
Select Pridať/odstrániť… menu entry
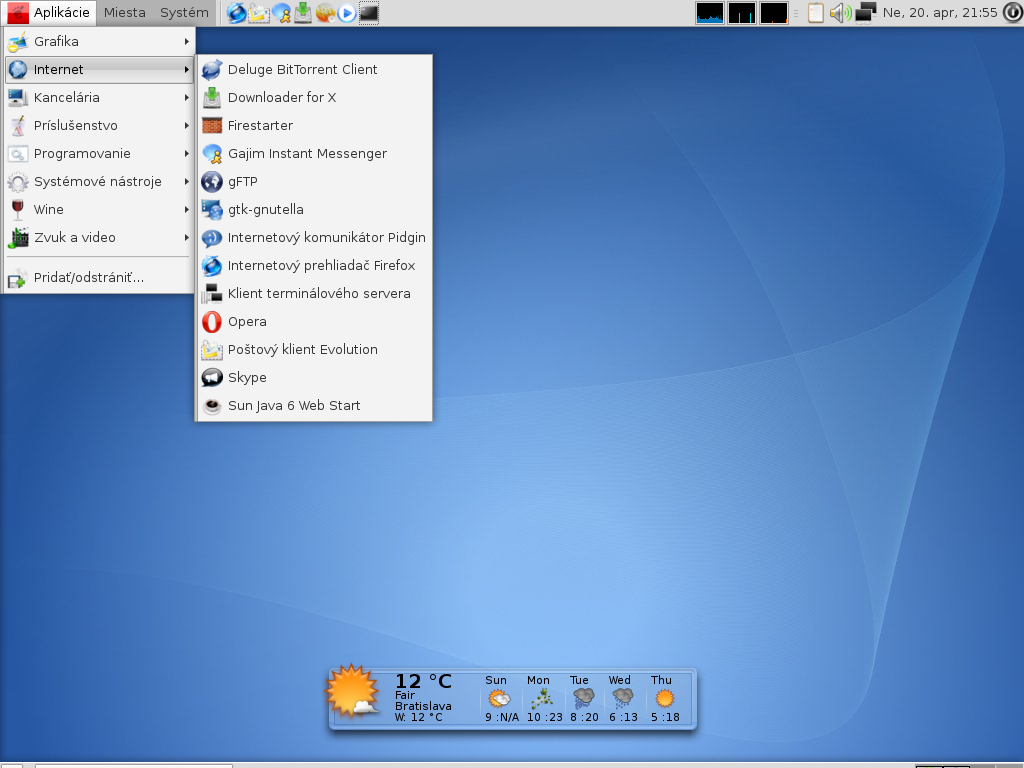[88, 278]
